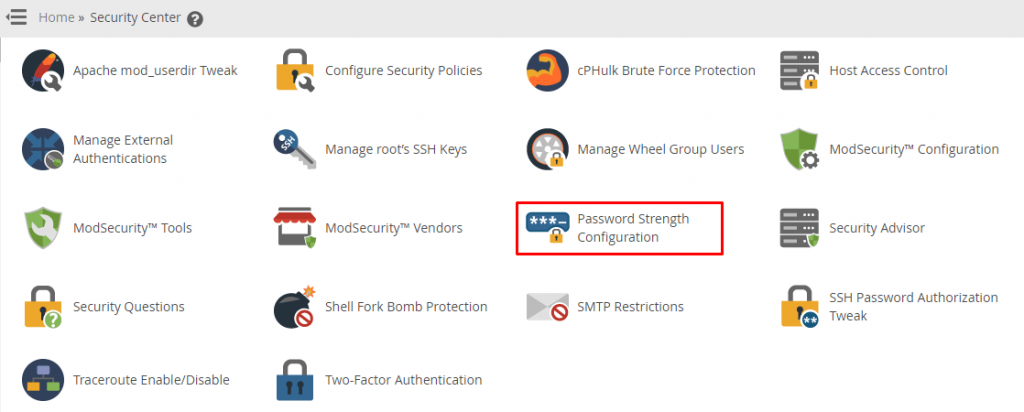Open Apache mod_userdir Tweak feather icon
Viewport: 1024px width, 412px height.
43,71
